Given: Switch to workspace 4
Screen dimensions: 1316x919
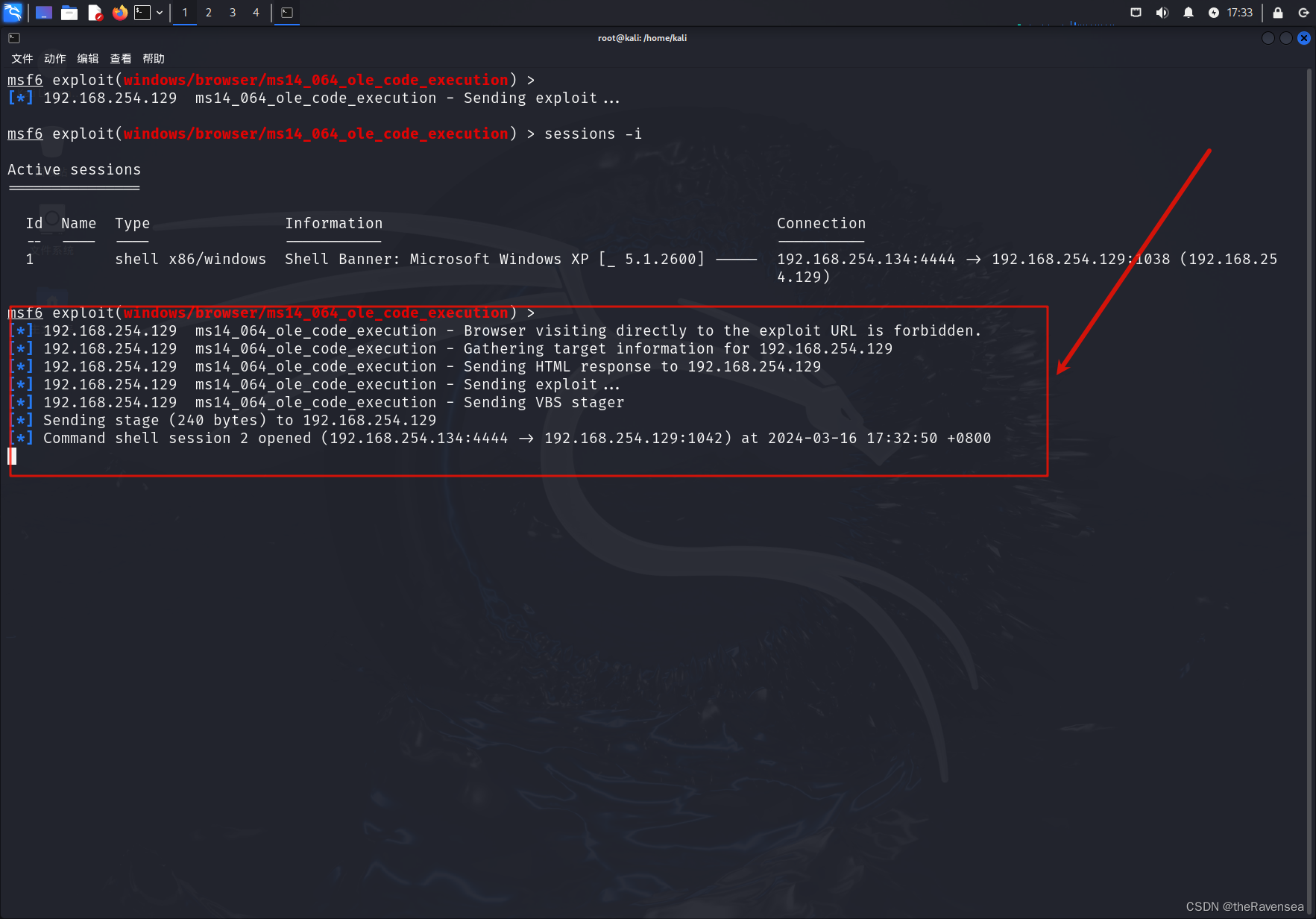Looking at the screenshot, I should pos(256,13).
